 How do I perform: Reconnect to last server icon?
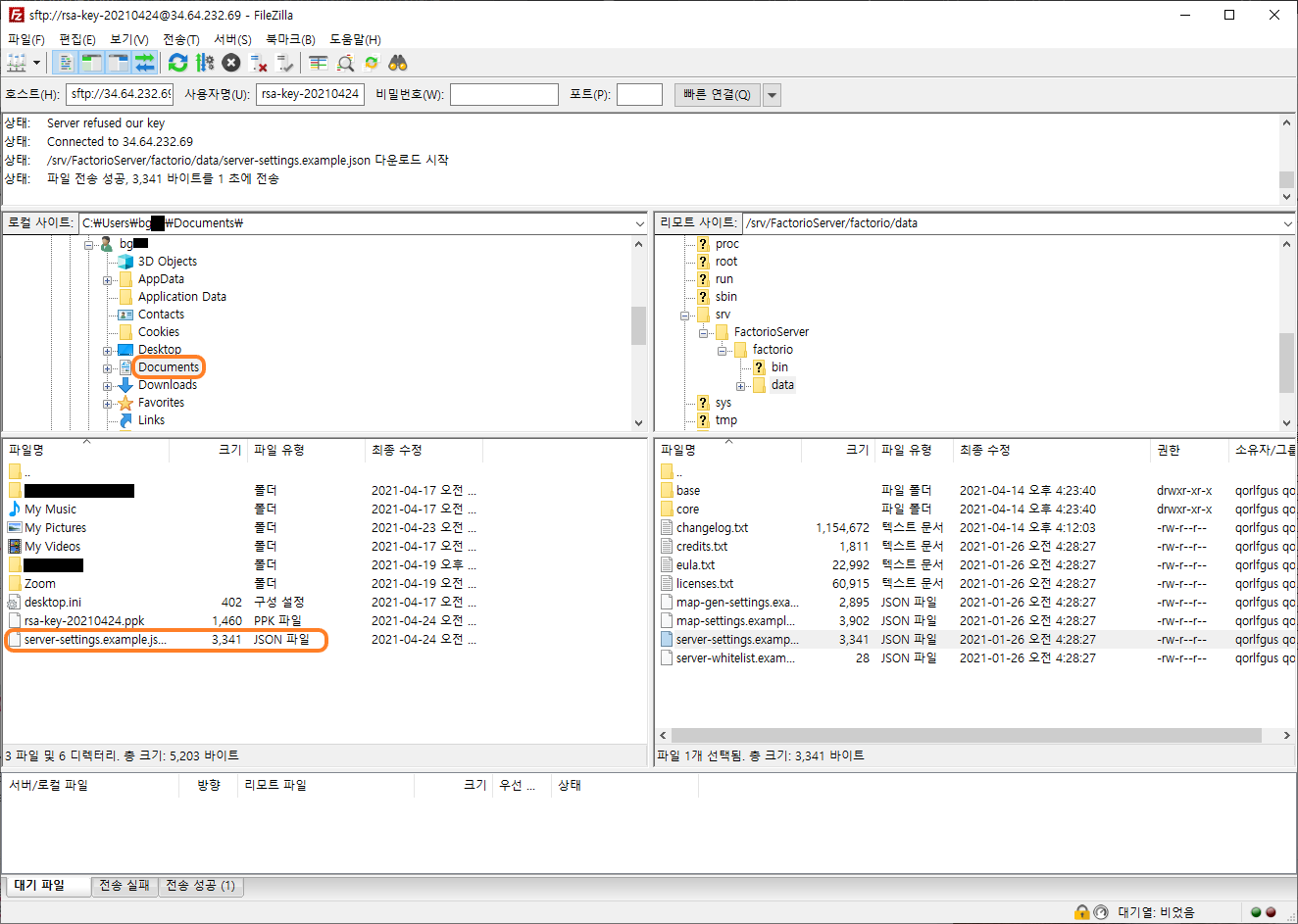285,63
